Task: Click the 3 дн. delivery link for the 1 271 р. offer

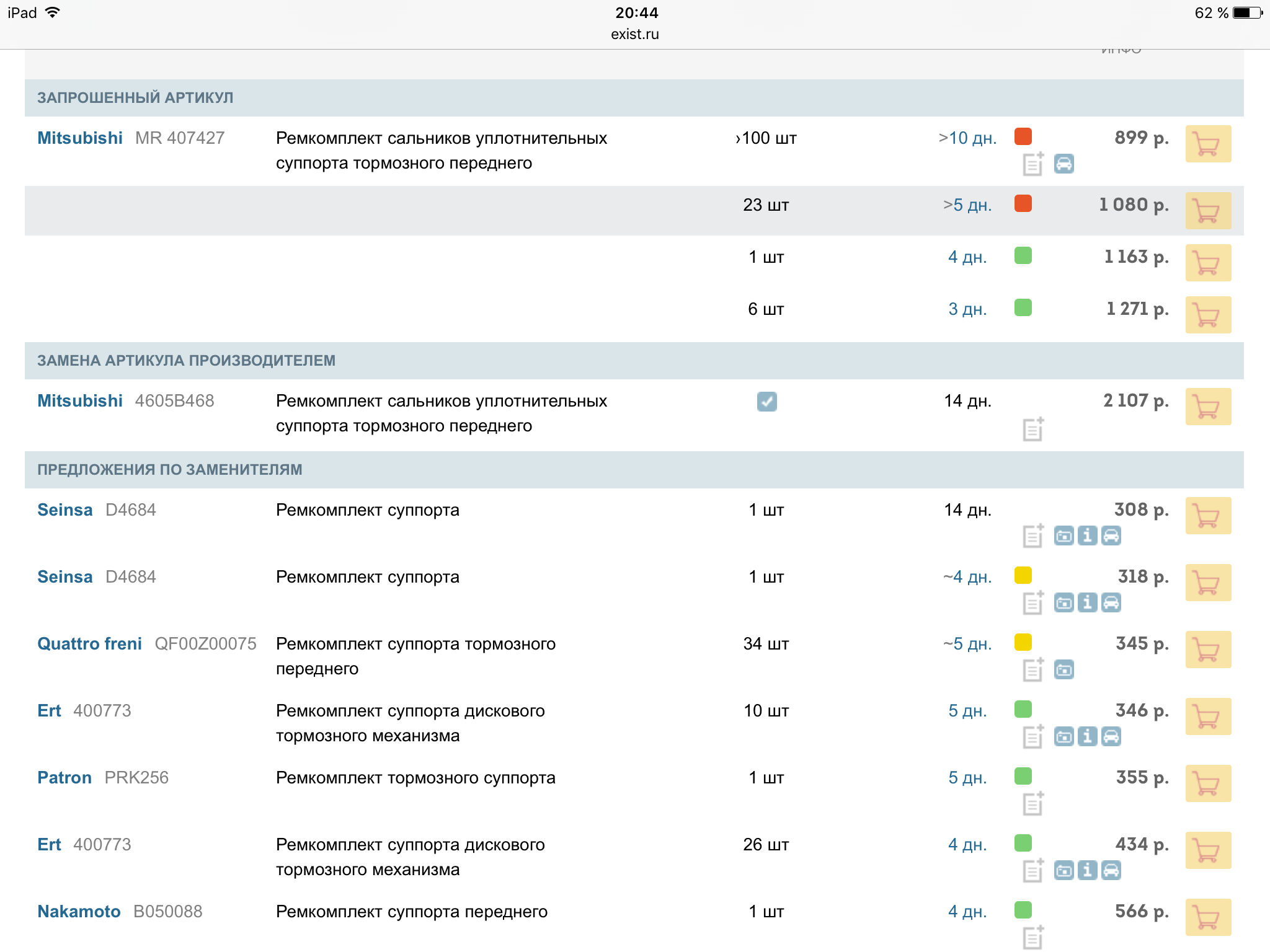Action: (x=967, y=309)
